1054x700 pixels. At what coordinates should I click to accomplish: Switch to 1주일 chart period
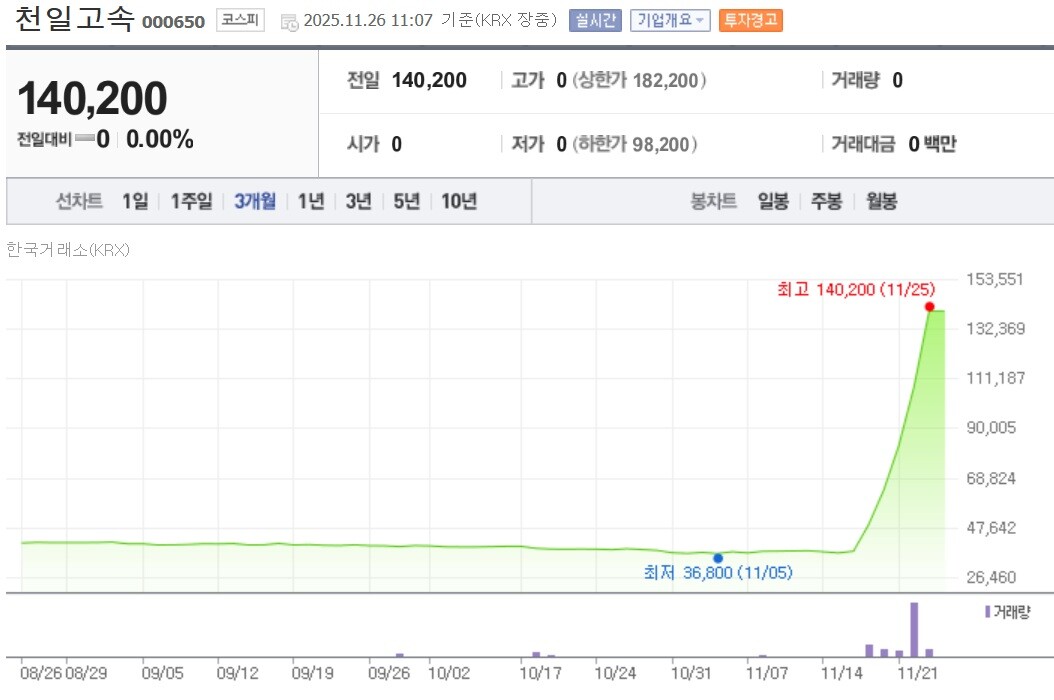(x=191, y=201)
